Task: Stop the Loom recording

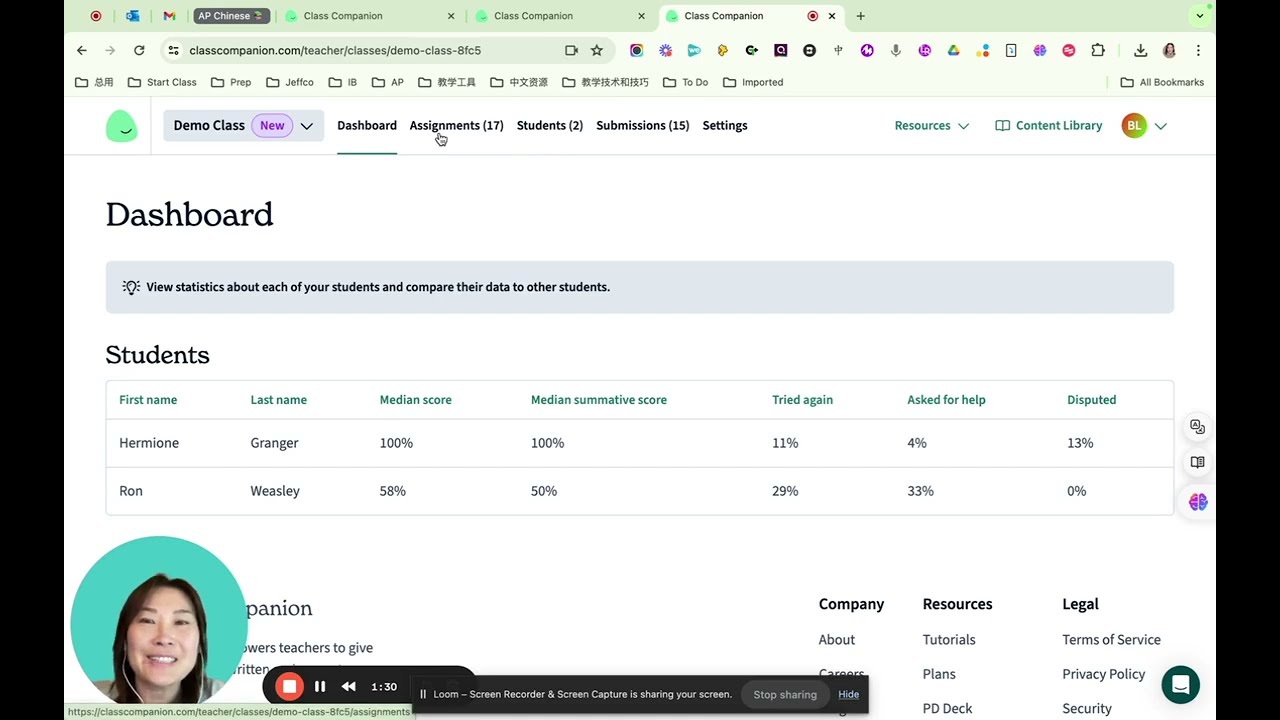Action: tap(289, 687)
